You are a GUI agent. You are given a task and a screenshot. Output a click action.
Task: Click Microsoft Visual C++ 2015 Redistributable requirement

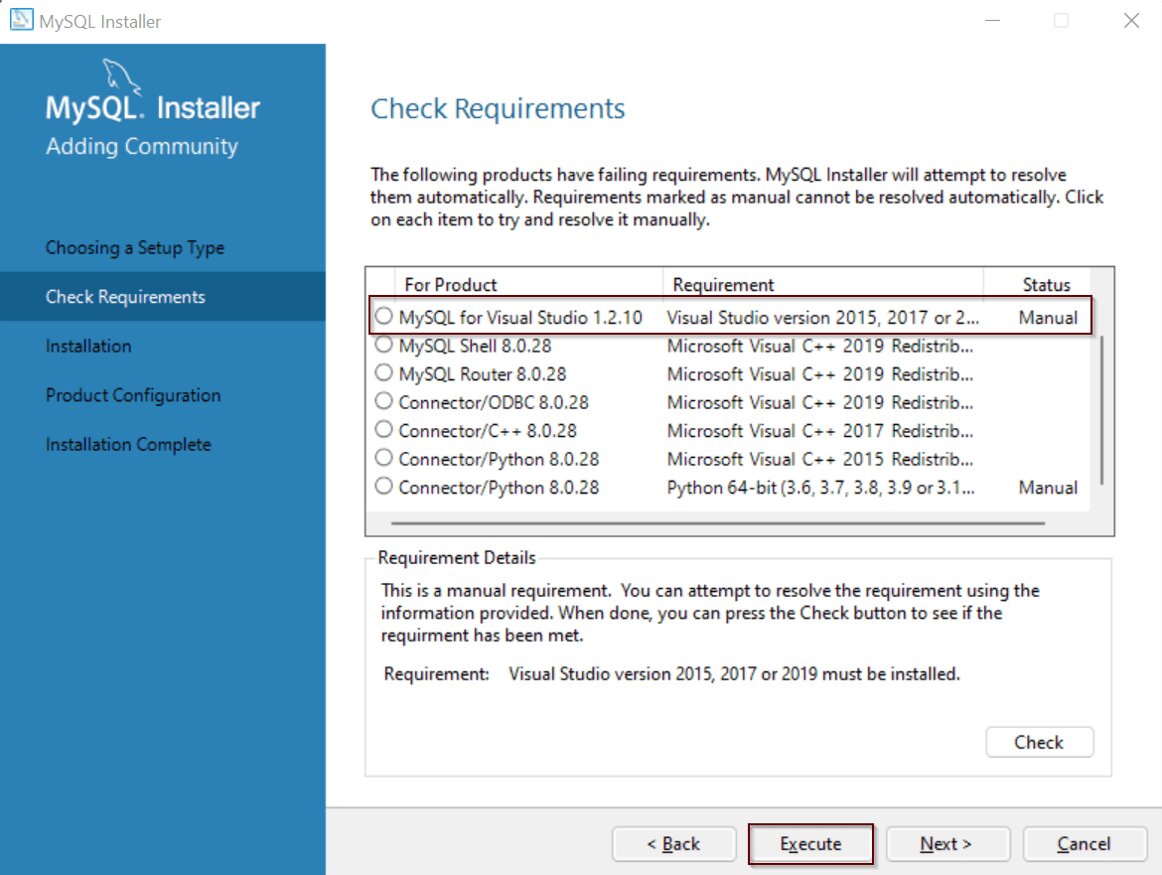coord(820,459)
